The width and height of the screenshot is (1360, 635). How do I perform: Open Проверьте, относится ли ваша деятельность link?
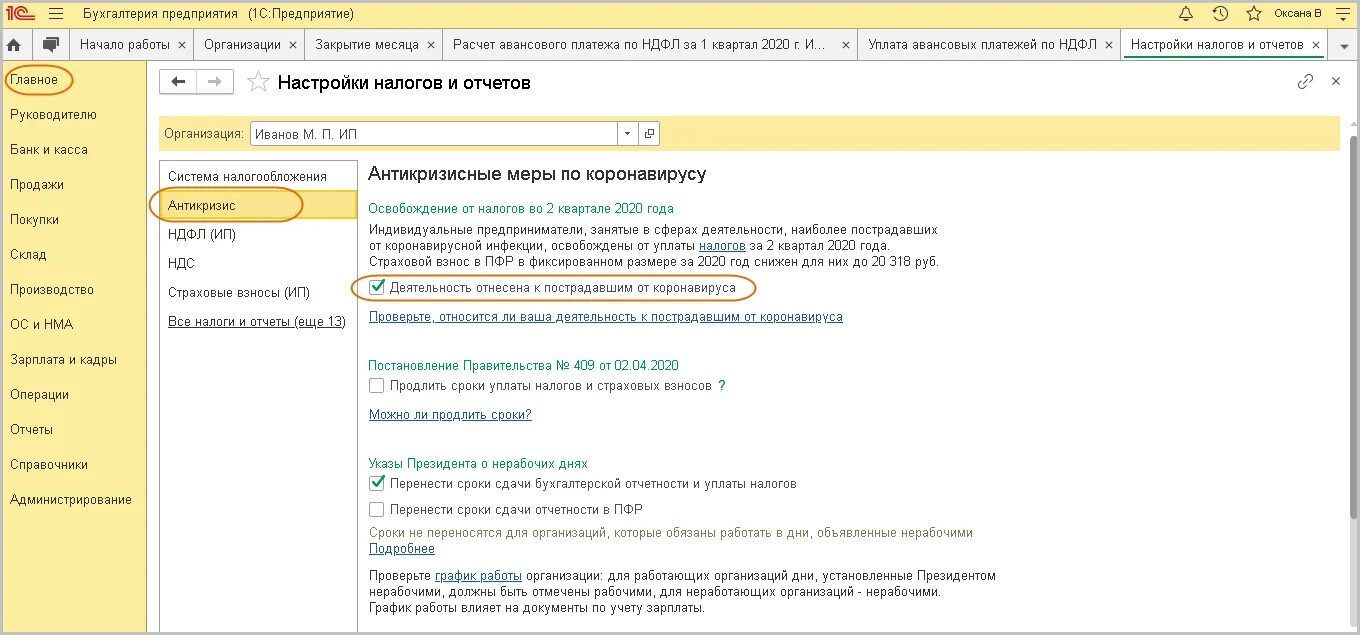606,316
